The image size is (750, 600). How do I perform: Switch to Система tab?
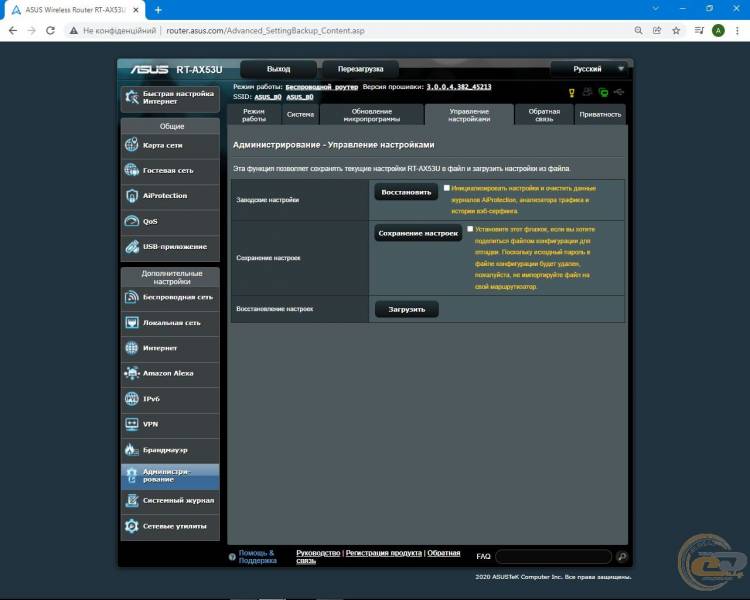pyautogui.click(x=300, y=115)
